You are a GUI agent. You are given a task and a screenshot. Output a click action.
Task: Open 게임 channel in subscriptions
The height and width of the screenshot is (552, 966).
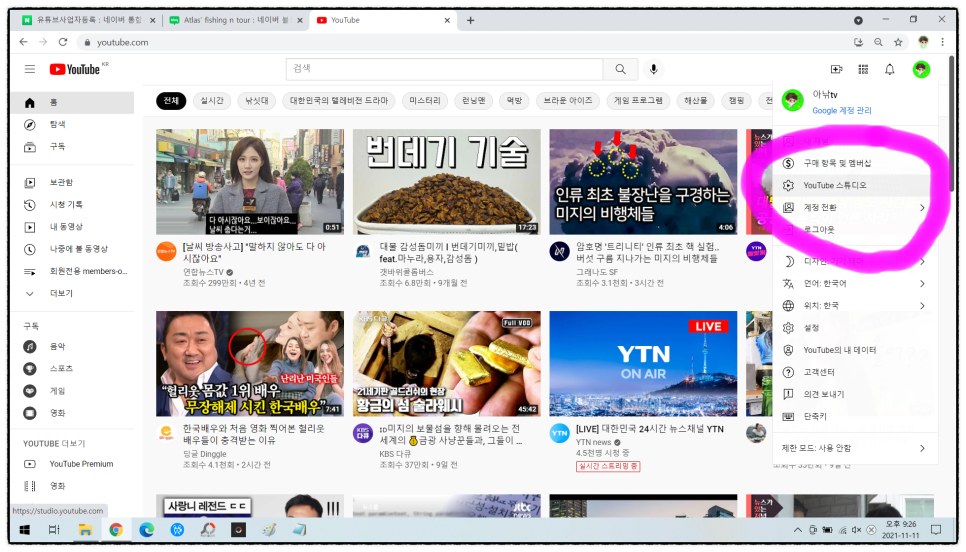pos(73,391)
